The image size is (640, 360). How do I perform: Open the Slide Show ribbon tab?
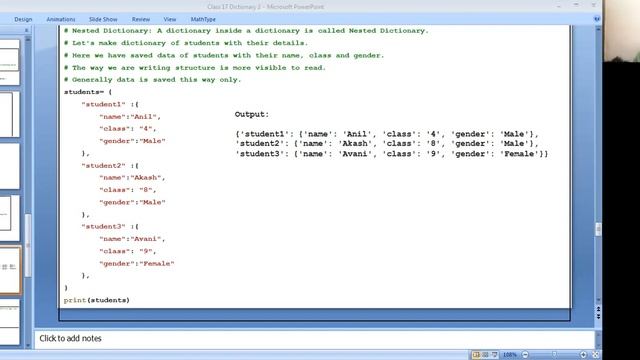pos(103,19)
